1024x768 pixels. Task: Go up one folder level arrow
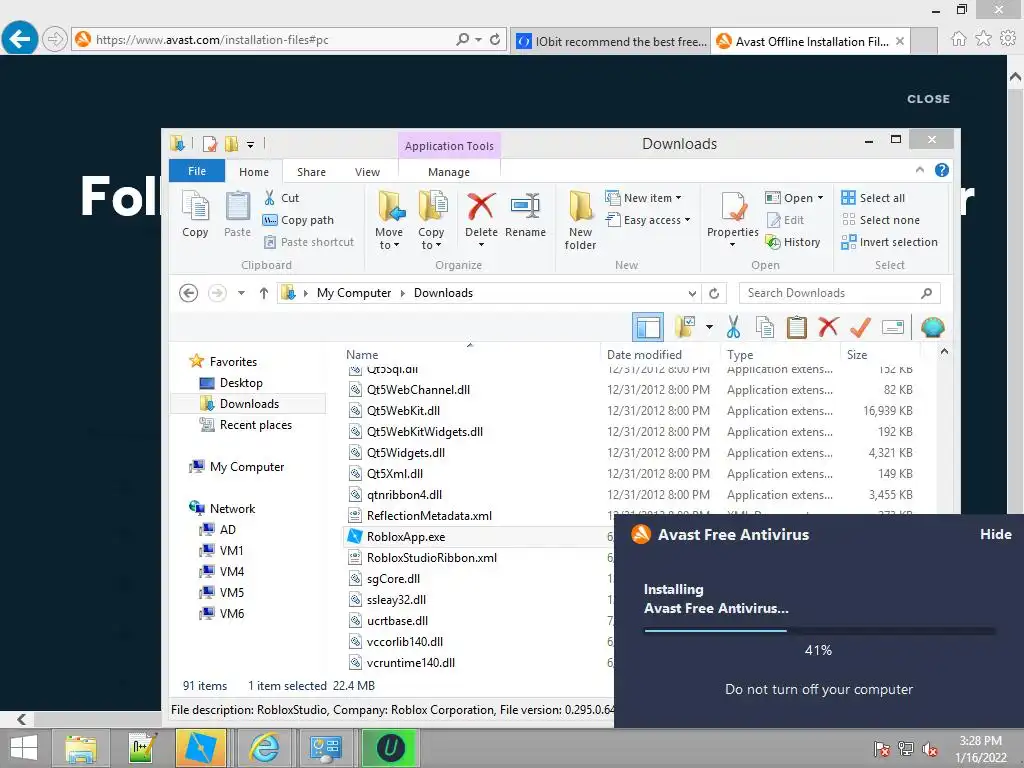tap(264, 293)
